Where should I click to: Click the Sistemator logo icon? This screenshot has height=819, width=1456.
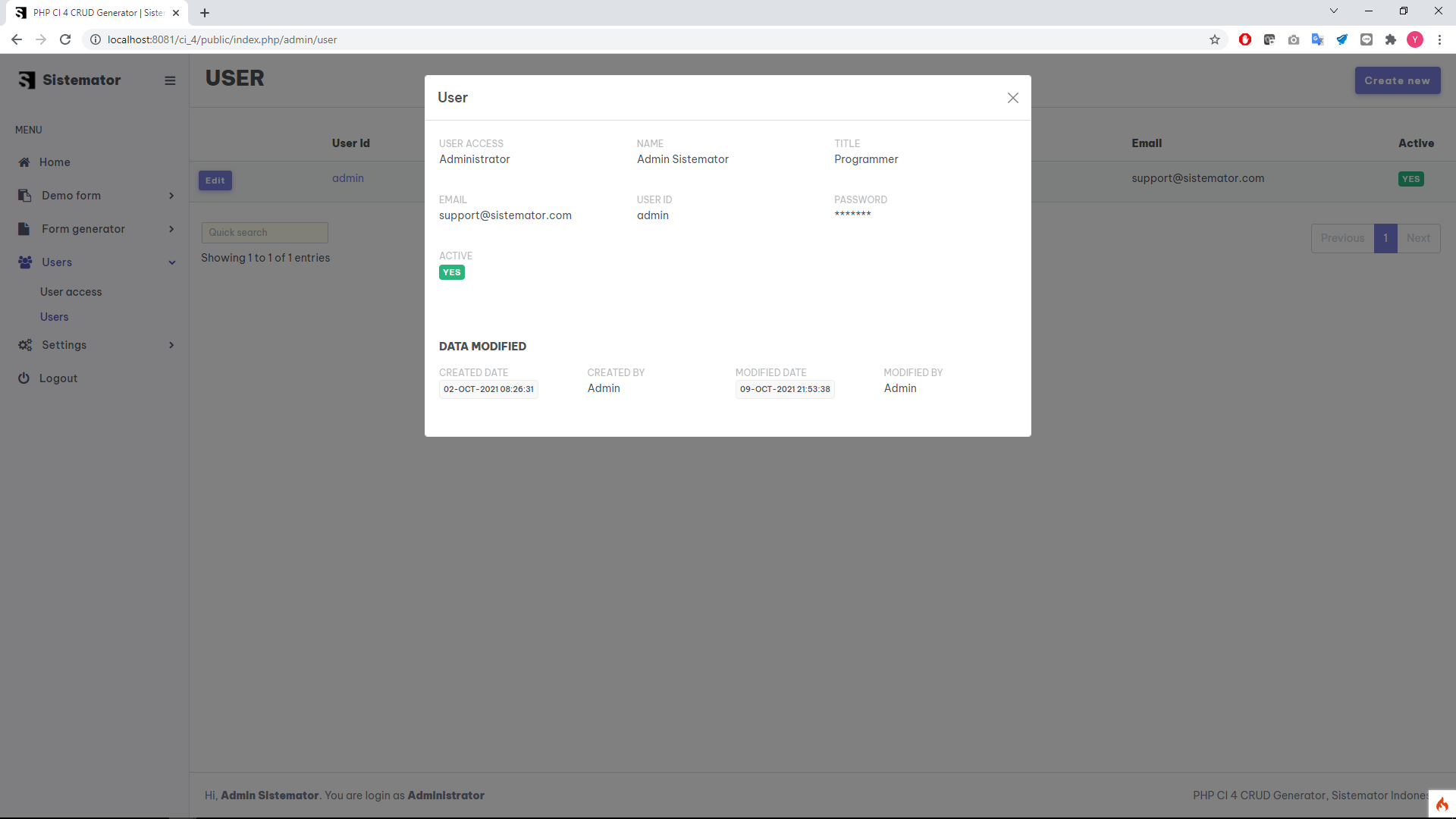27,80
